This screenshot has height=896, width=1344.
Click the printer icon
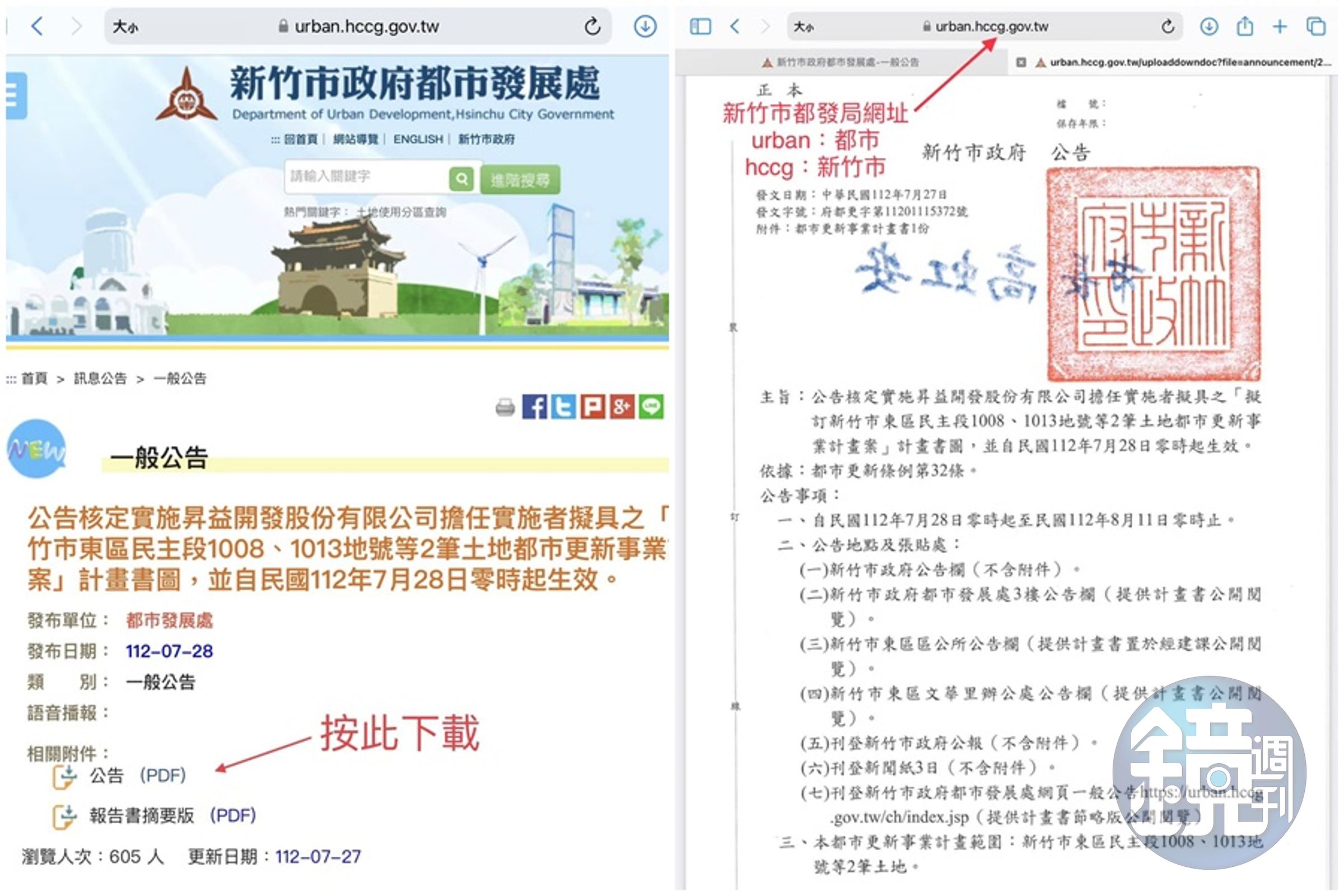505,408
